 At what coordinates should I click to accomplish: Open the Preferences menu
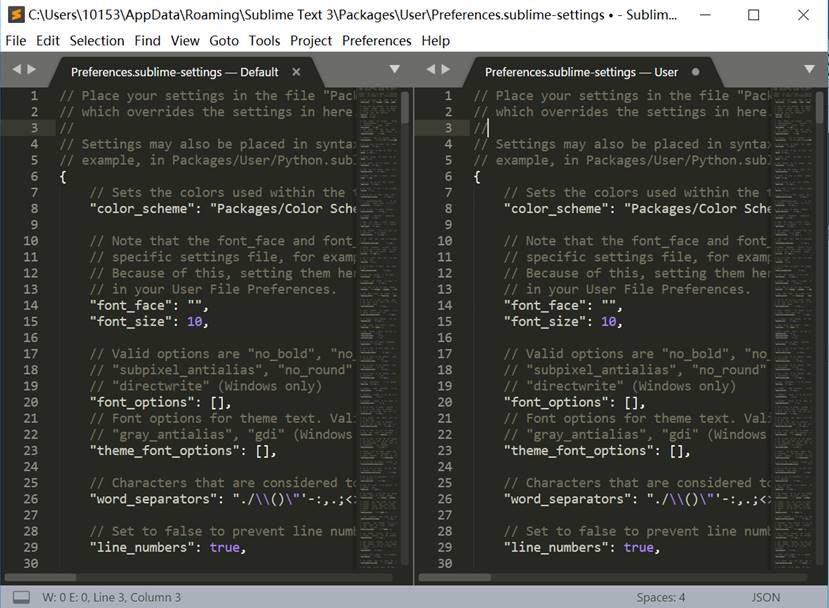click(x=376, y=41)
